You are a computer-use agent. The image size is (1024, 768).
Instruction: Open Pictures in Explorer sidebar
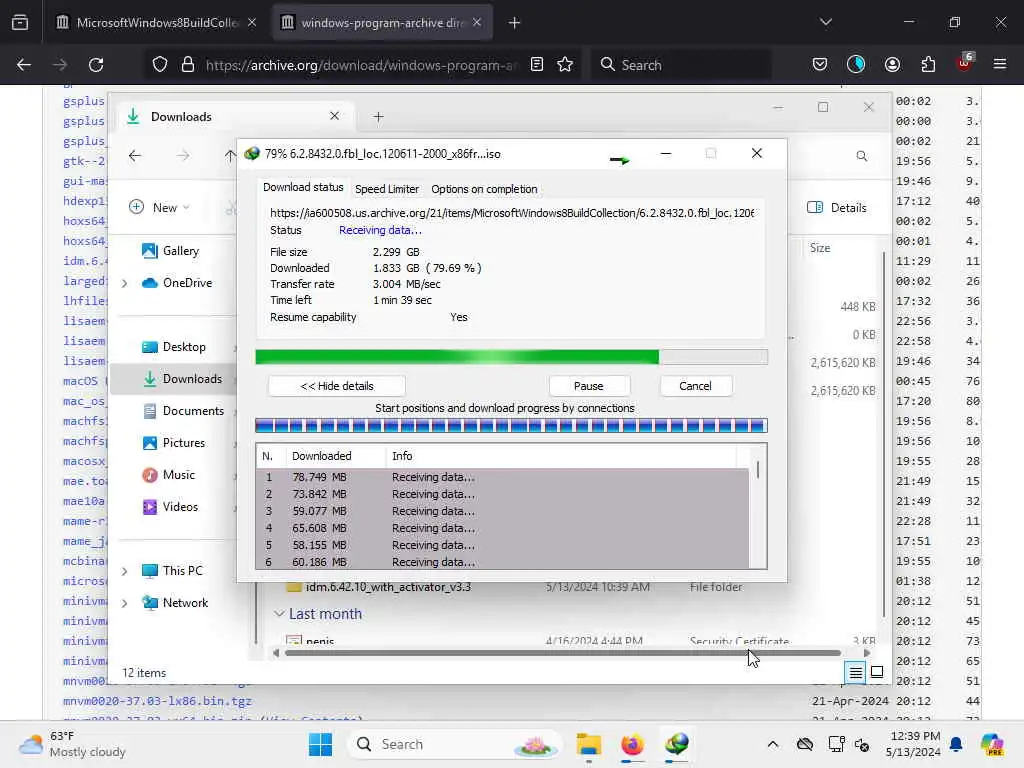click(173, 443)
